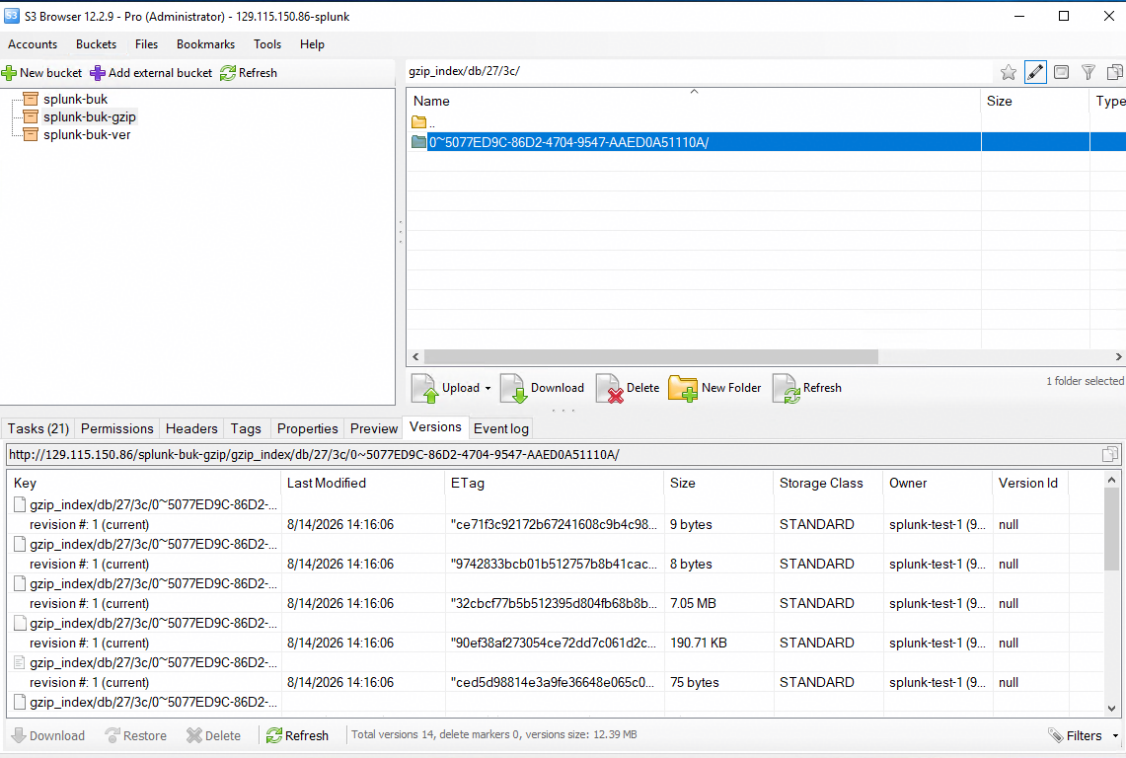This screenshot has width=1126, height=758.
Task: Click horizontal scrollbar of file list
Action: pyautogui.click(x=651, y=357)
